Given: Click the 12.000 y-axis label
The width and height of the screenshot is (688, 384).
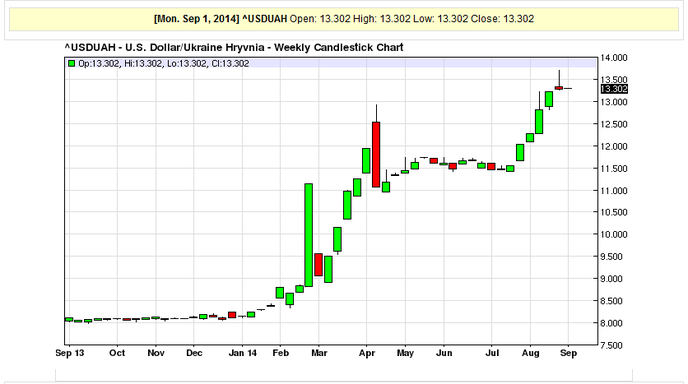Looking at the screenshot, I should pos(614,146).
